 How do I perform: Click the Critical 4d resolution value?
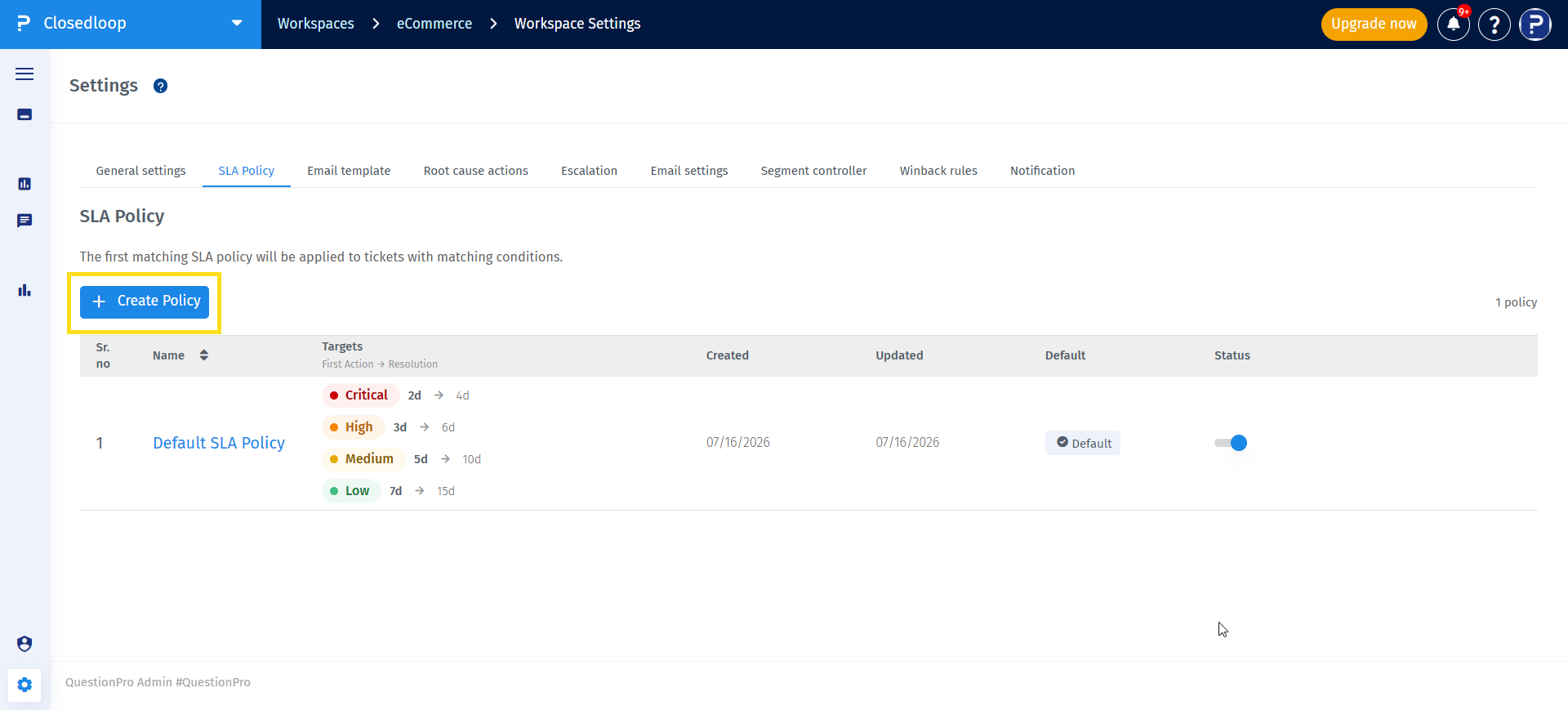click(463, 395)
